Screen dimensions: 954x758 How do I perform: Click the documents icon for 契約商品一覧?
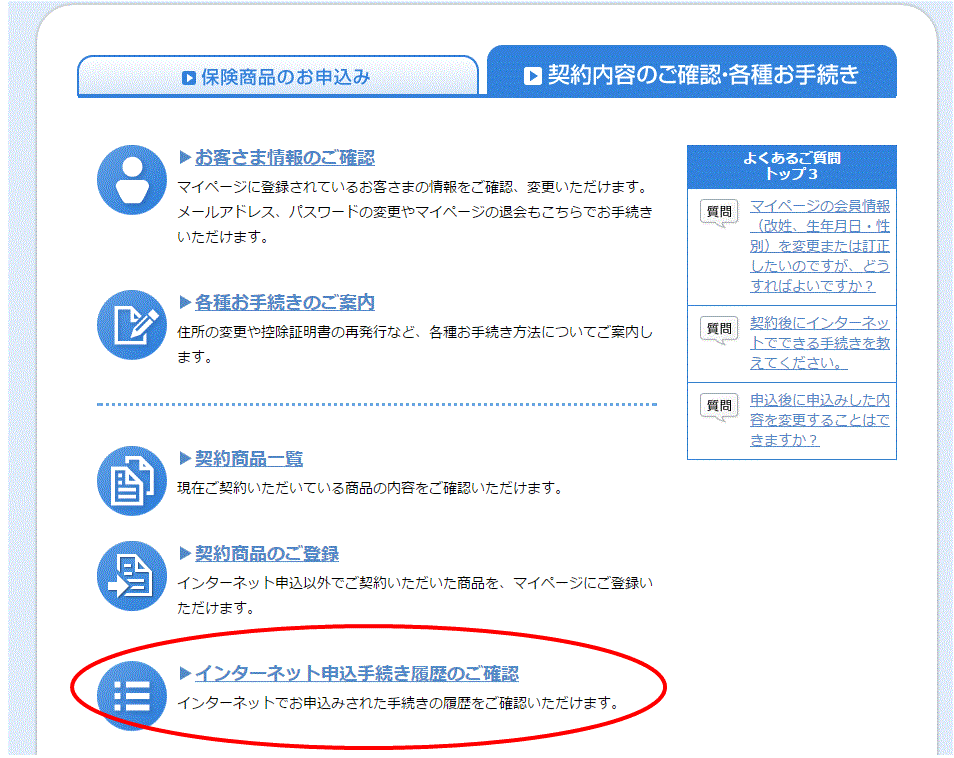pyautogui.click(x=132, y=481)
